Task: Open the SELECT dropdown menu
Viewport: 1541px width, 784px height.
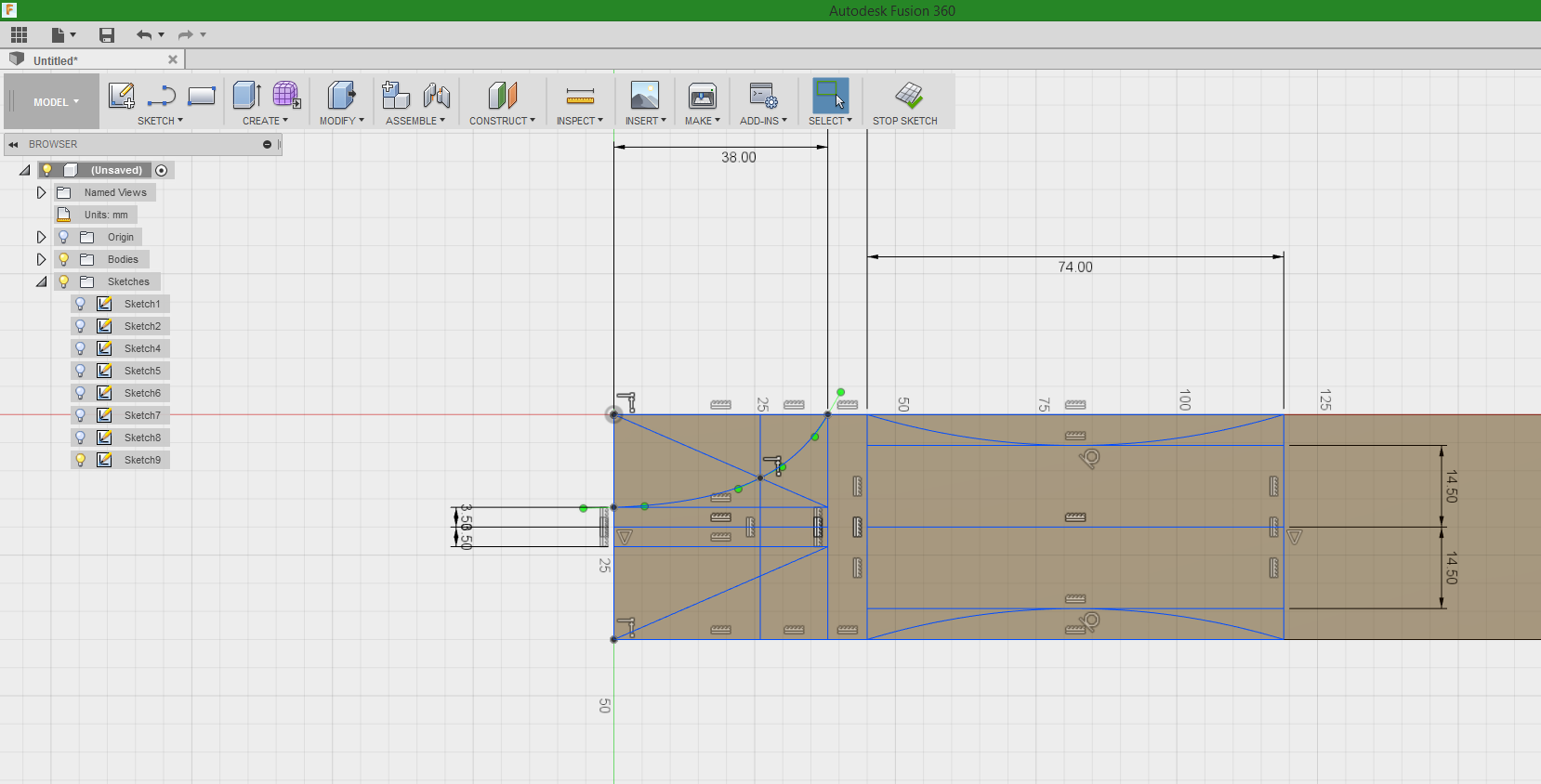Action: [830, 121]
